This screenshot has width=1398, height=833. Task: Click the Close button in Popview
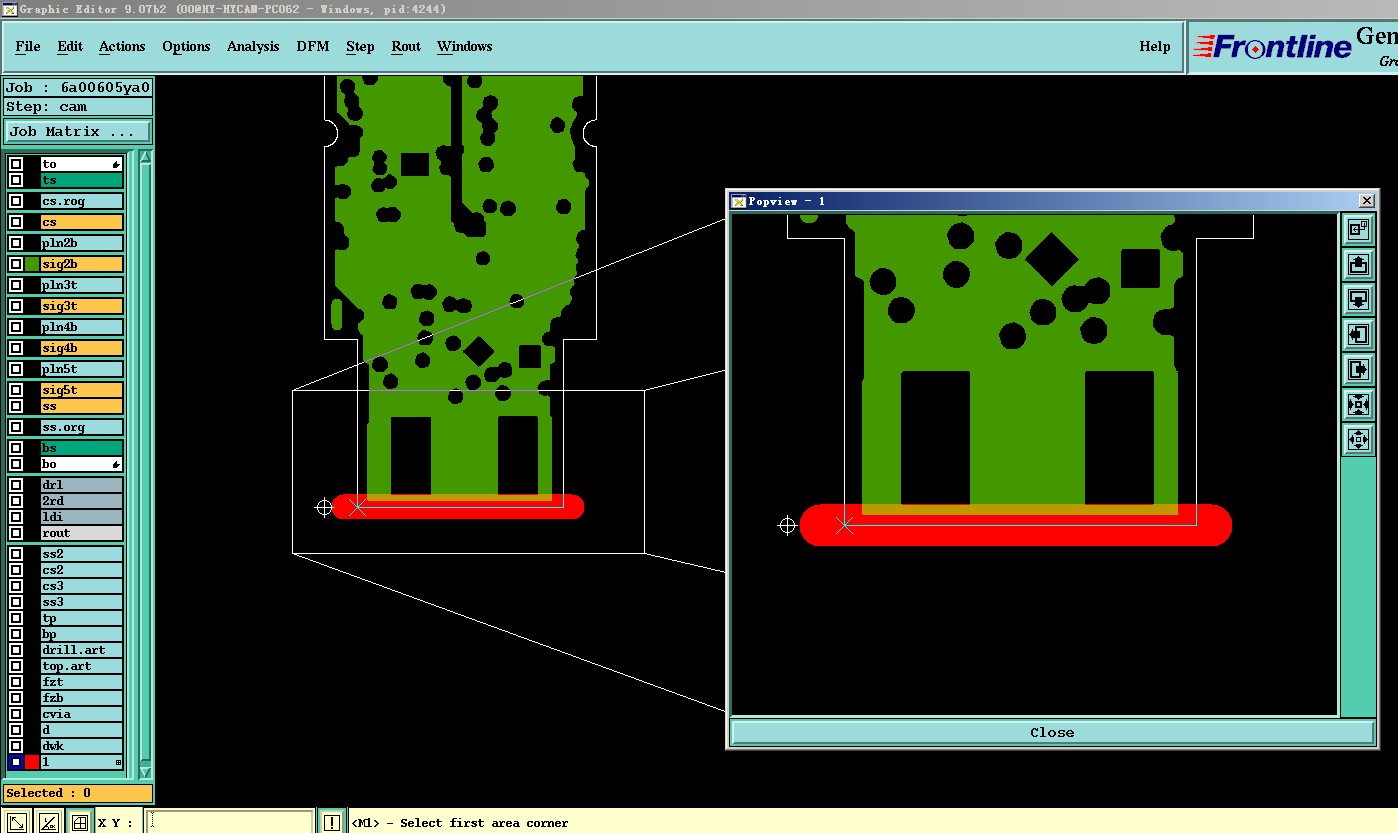pyautogui.click(x=1052, y=732)
